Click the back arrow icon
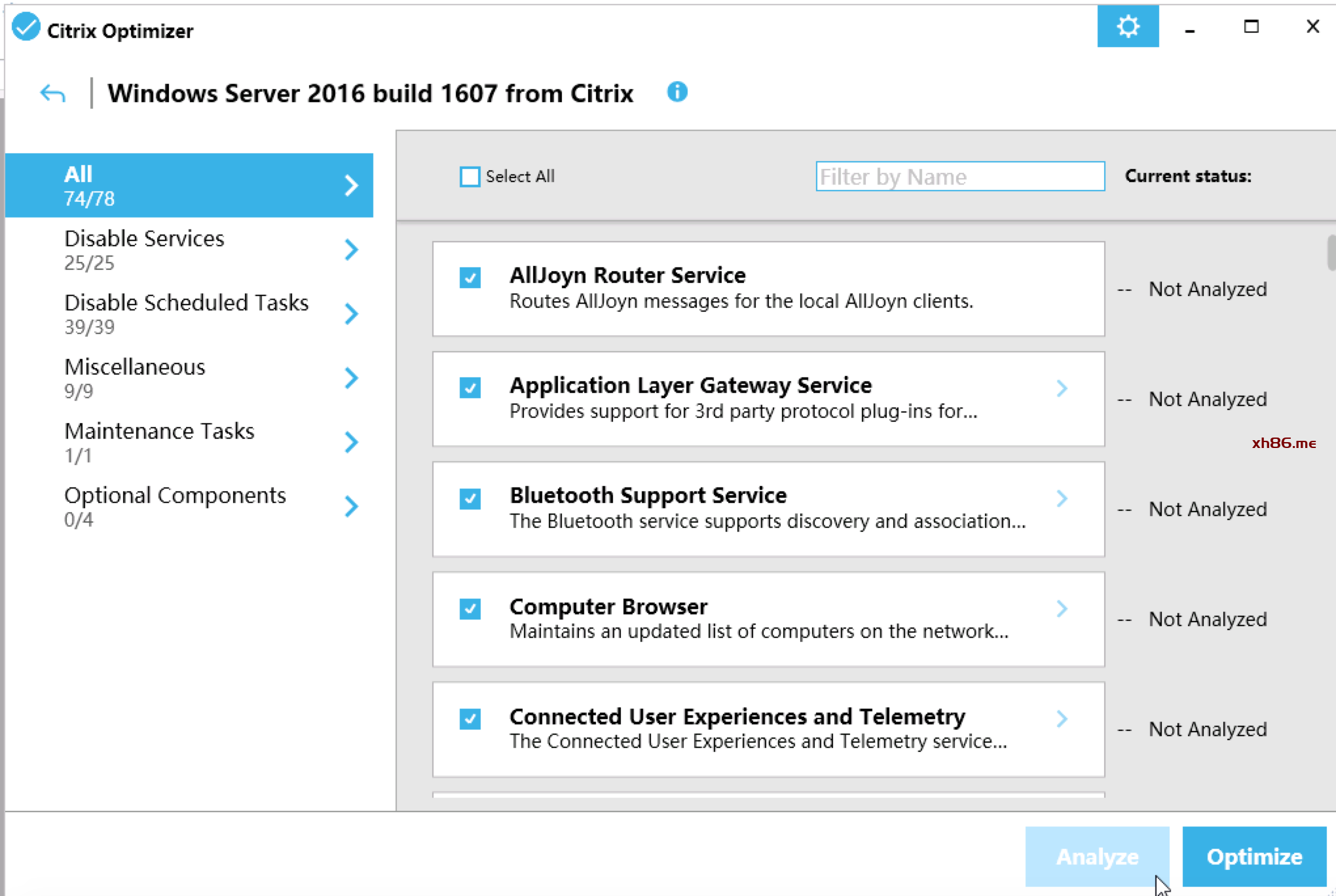The width and height of the screenshot is (1336, 896). pos(52,94)
